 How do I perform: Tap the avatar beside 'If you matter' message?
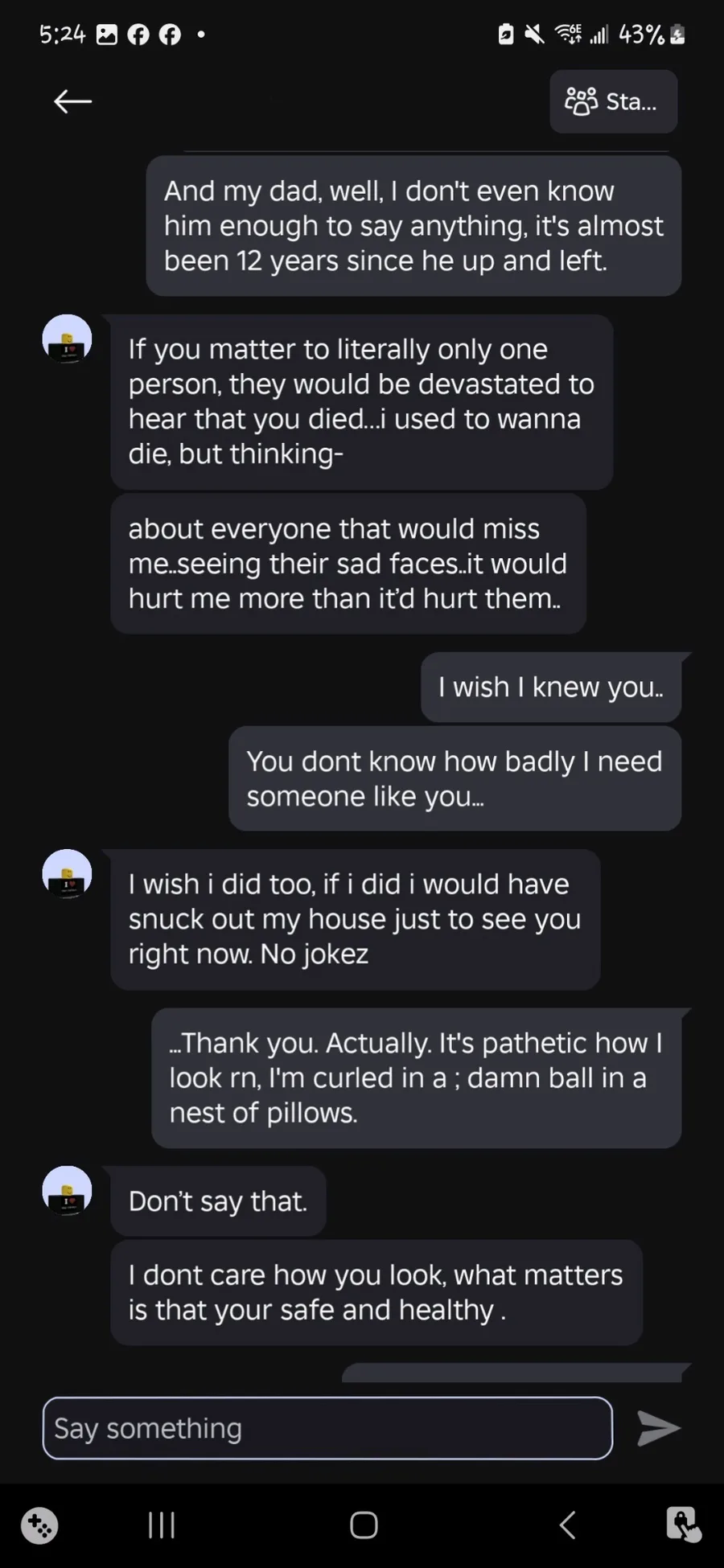(67, 339)
